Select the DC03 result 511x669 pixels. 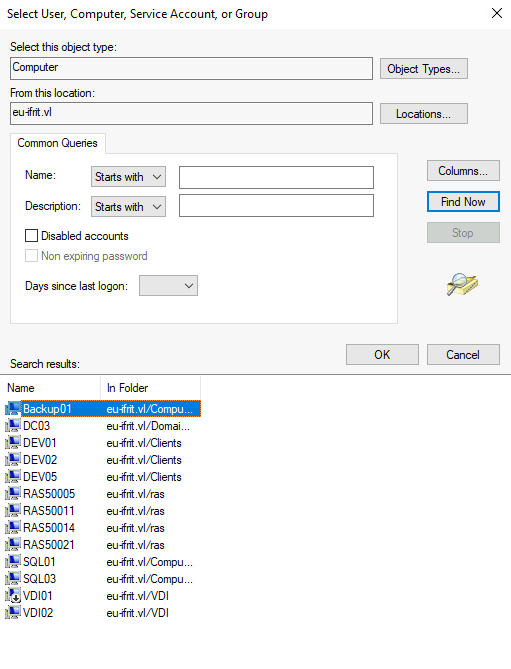(x=36, y=426)
